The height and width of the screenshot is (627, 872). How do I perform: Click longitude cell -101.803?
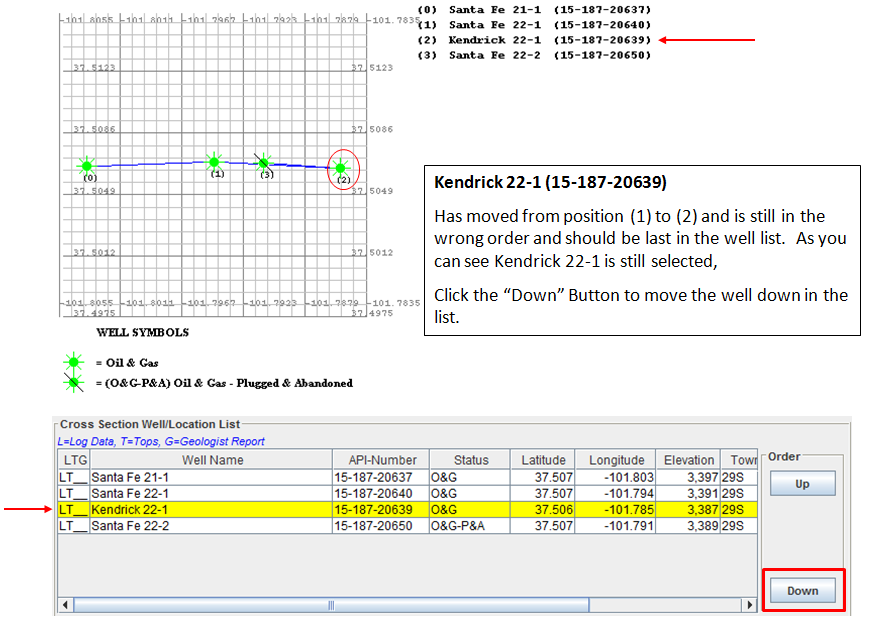(615, 477)
